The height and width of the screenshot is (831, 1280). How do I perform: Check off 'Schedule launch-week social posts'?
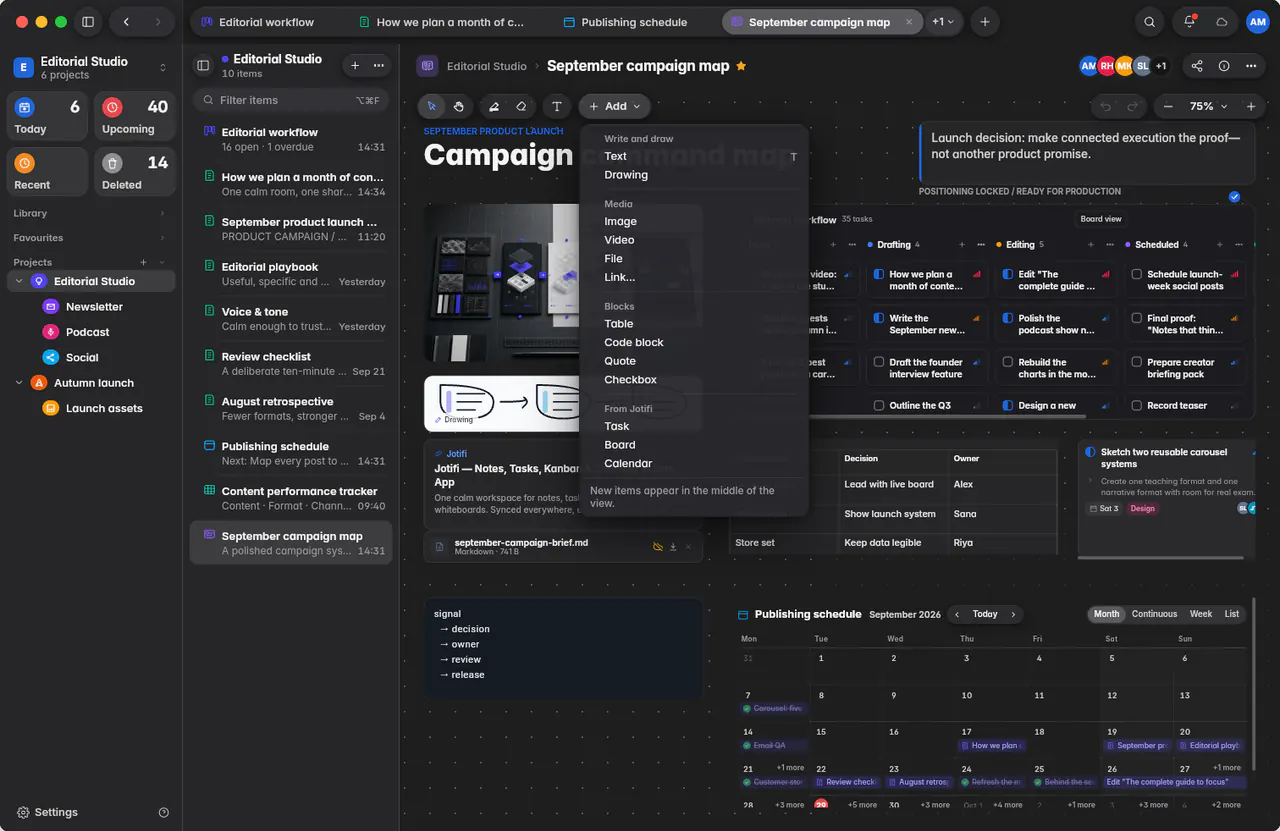pyautogui.click(x=1136, y=274)
